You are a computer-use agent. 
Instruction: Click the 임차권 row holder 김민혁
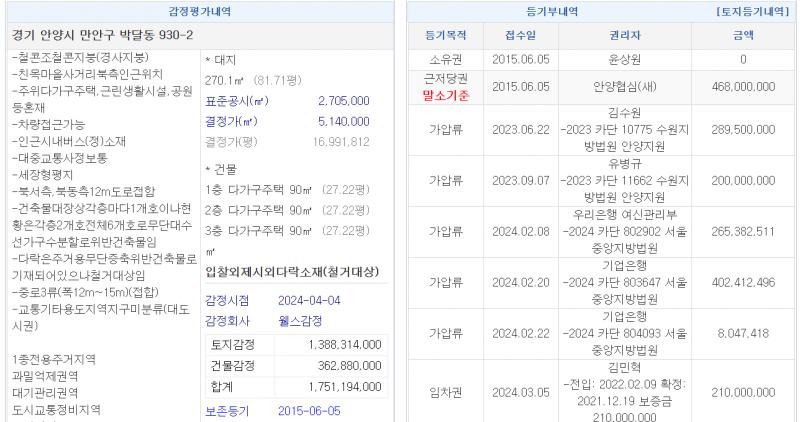pyautogui.click(x=624, y=367)
